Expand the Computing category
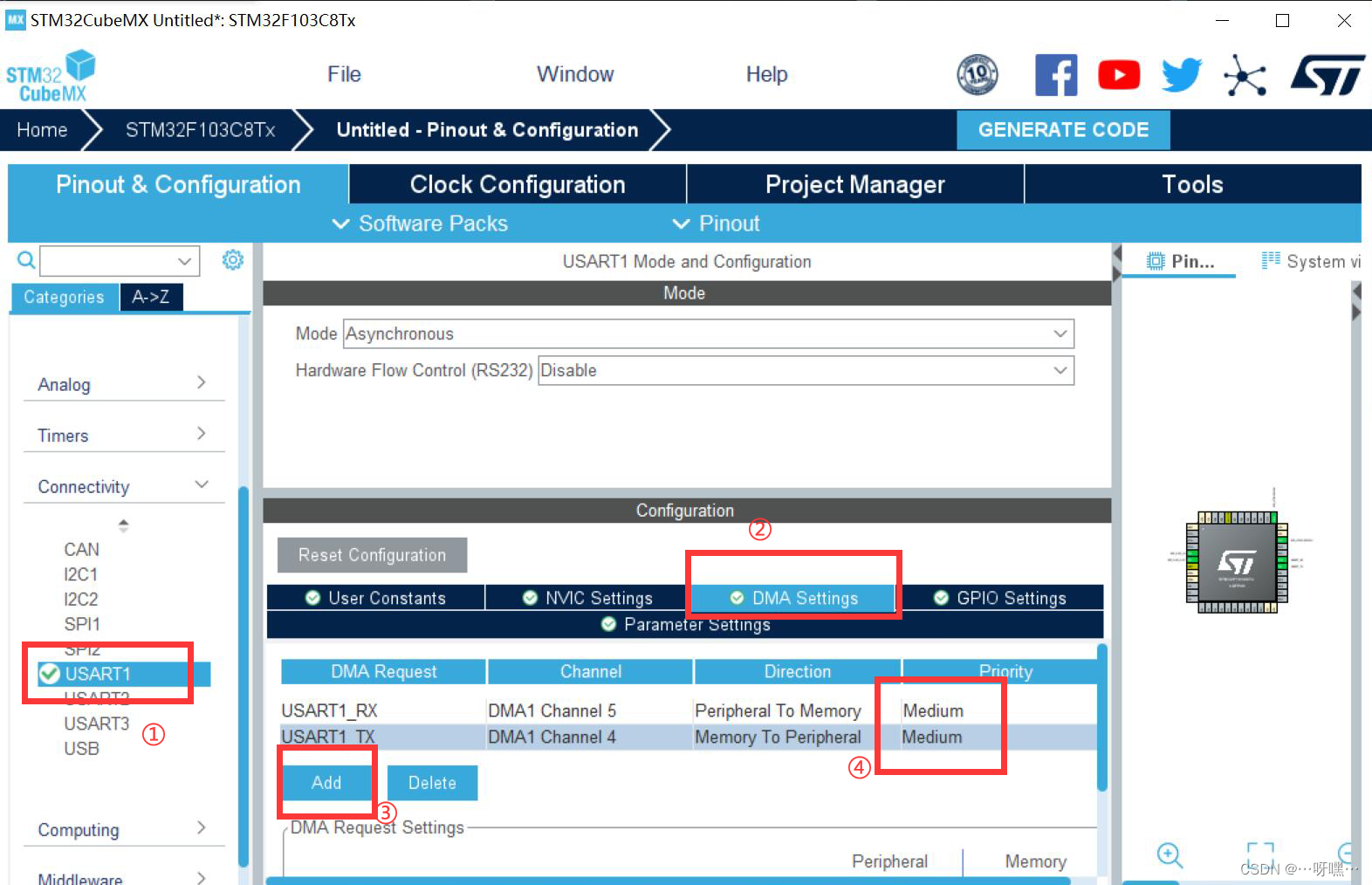 123,829
